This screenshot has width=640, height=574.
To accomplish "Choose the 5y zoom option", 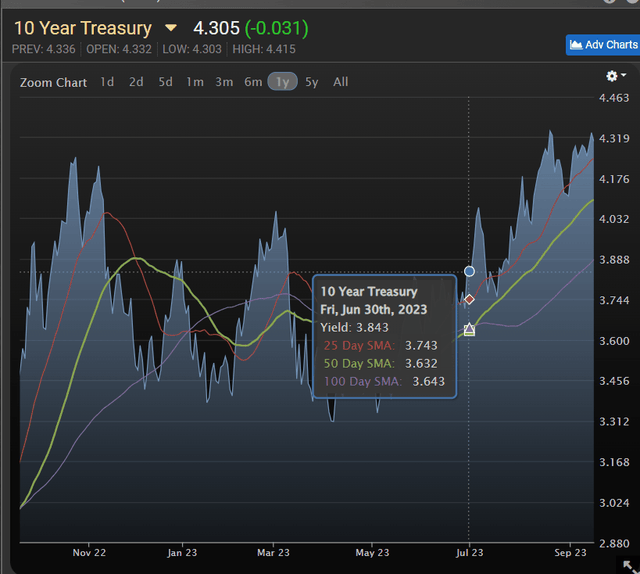I will (312, 82).
